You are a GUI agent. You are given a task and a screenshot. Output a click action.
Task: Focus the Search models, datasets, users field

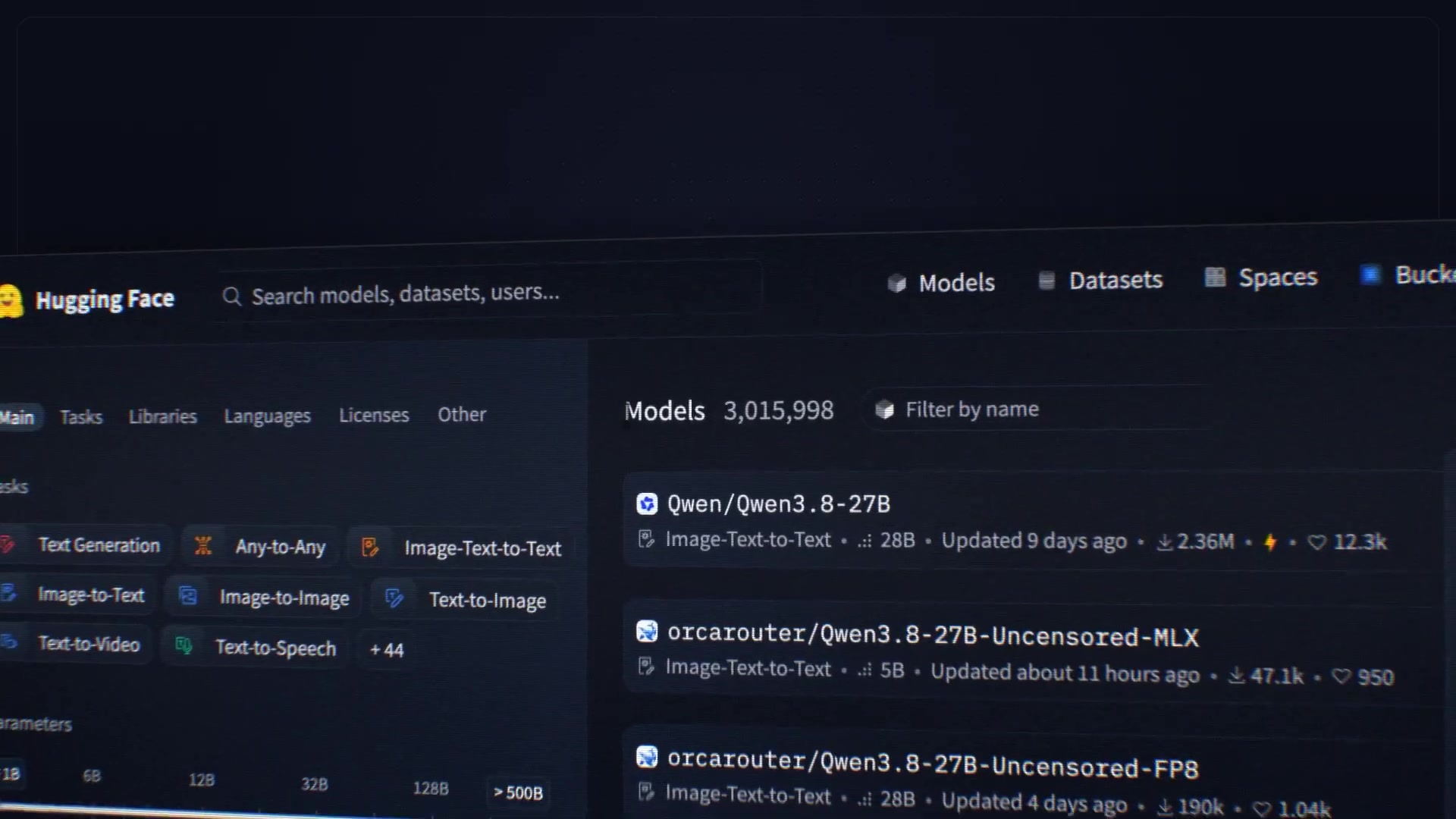click(x=489, y=293)
